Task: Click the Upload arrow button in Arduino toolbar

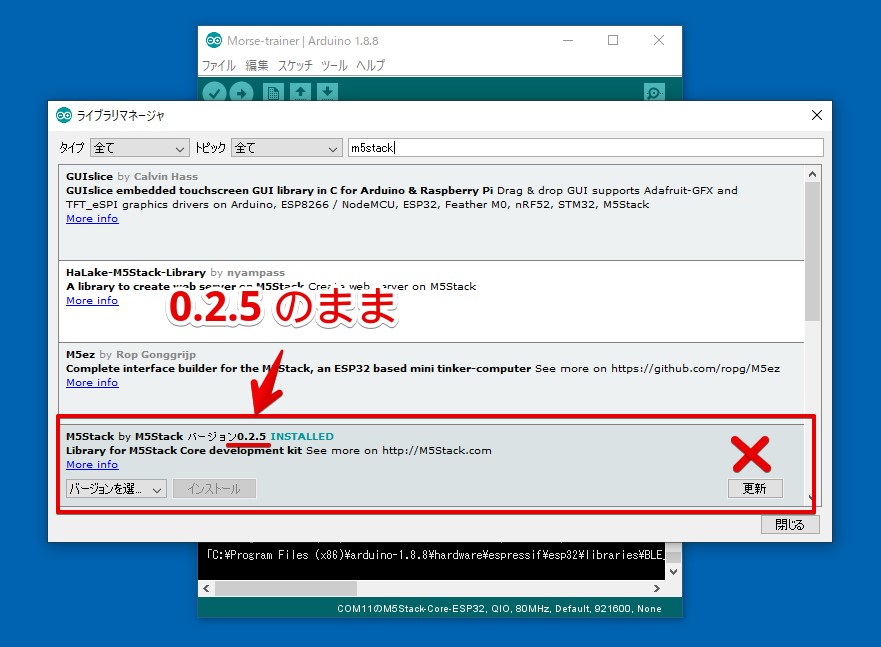Action: 242,93
